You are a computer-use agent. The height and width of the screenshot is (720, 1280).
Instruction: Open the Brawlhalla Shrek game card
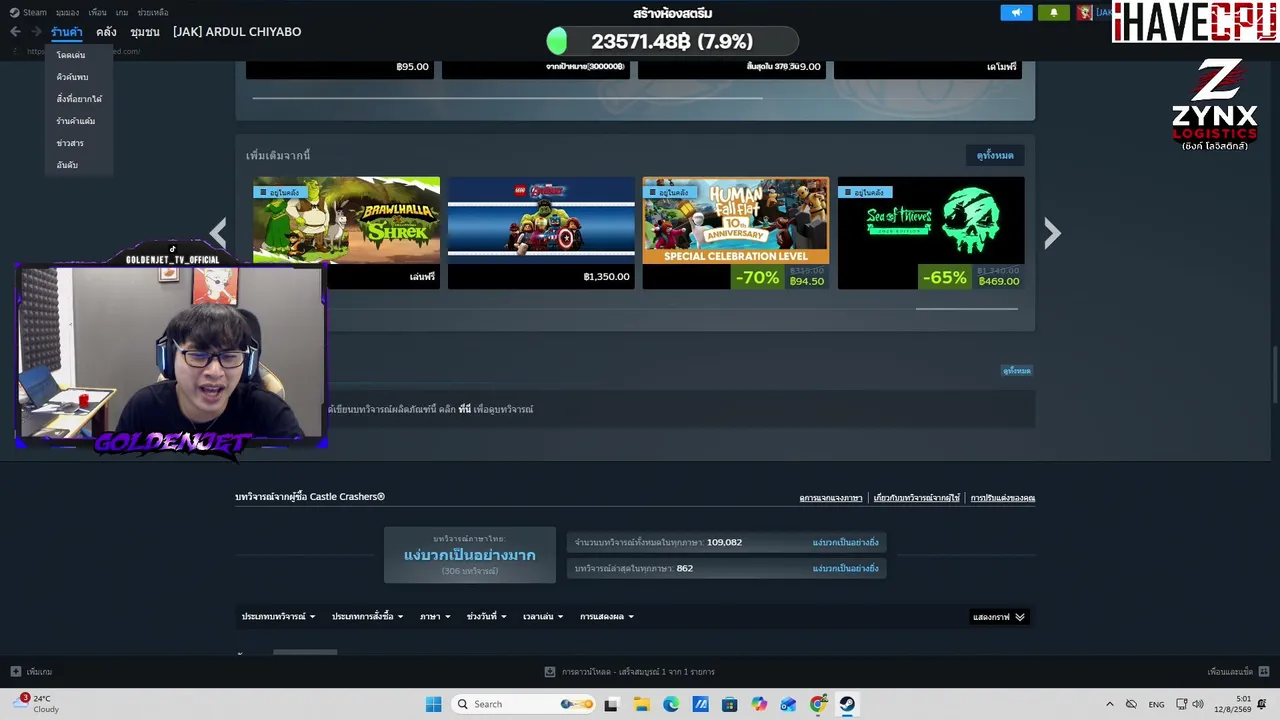tap(346, 233)
